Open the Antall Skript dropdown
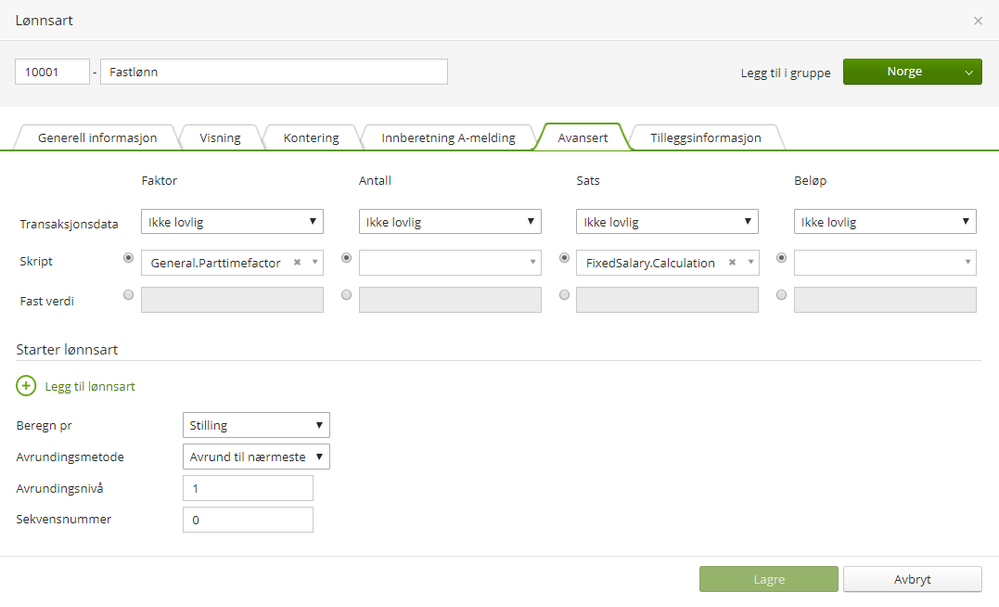Image resolution: width=999 pixels, height=607 pixels. pyautogui.click(x=450, y=263)
